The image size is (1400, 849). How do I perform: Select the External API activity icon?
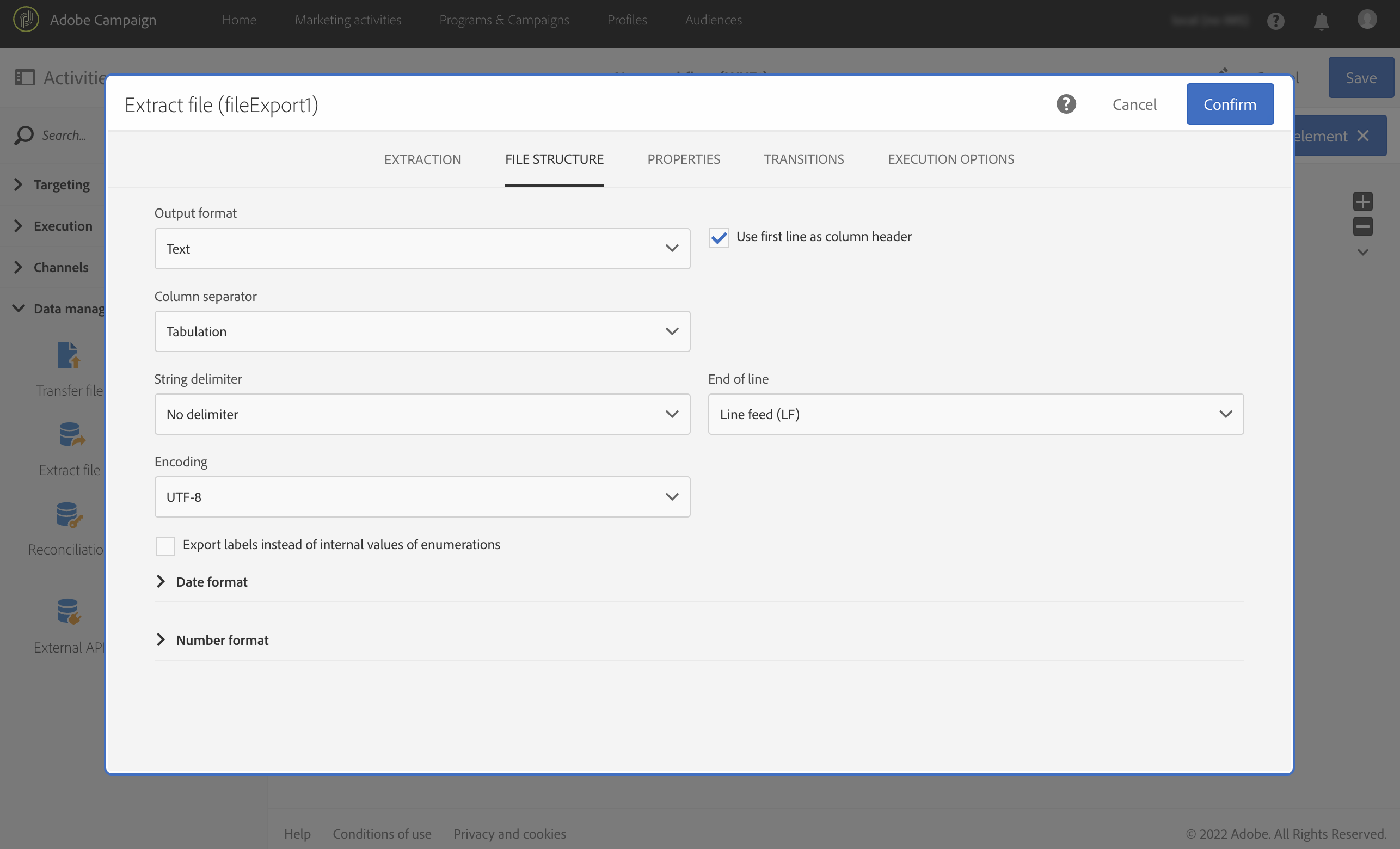69,612
